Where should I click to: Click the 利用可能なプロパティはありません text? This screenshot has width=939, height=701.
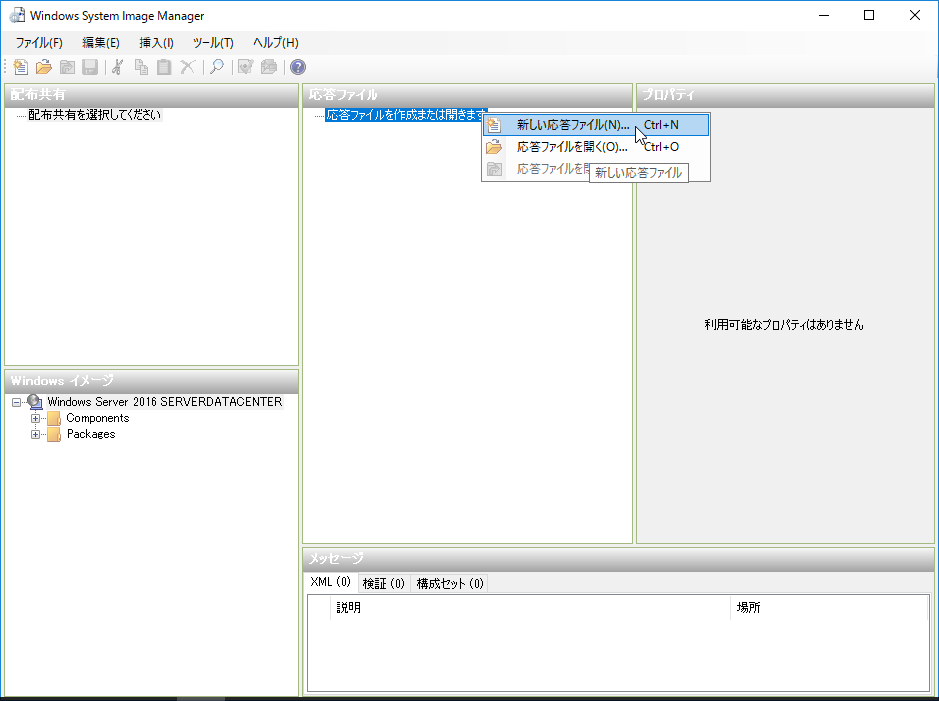pos(784,325)
